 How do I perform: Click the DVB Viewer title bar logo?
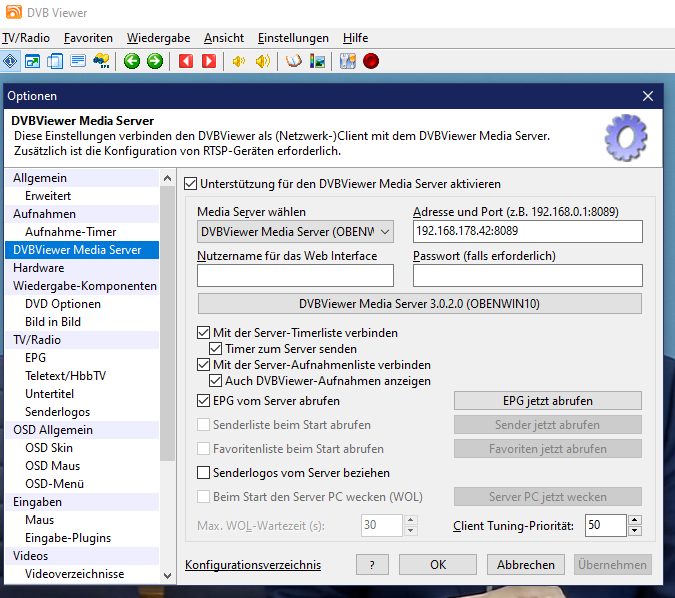coord(14,12)
